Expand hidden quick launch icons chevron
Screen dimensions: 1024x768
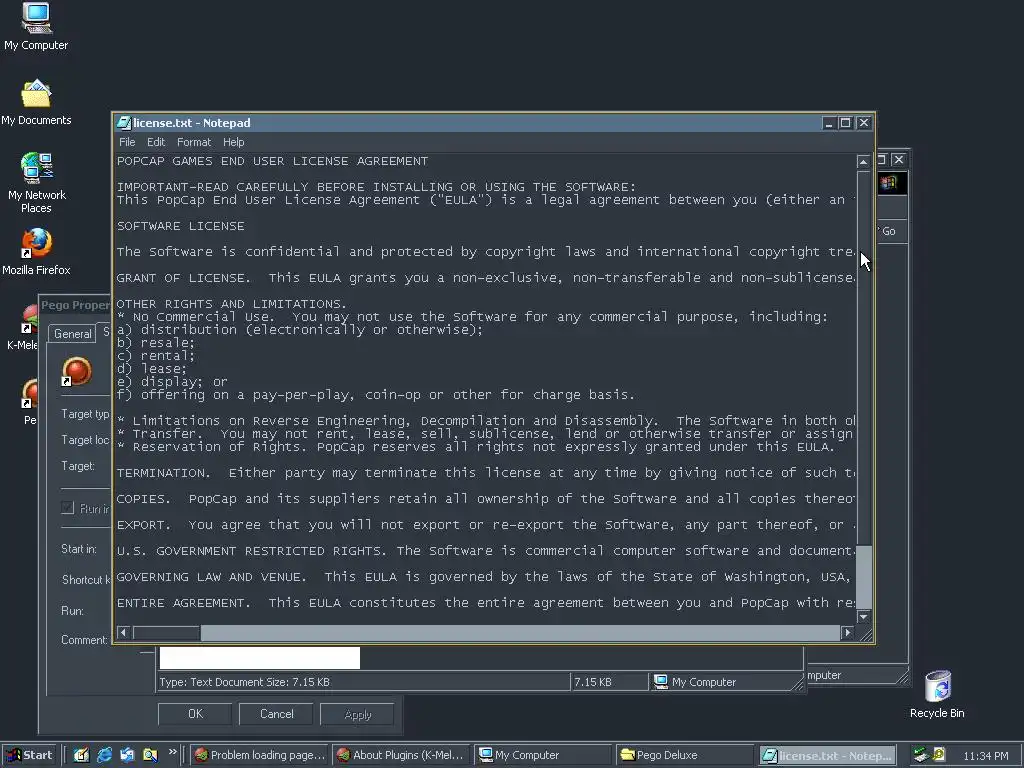[x=173, y=752]
